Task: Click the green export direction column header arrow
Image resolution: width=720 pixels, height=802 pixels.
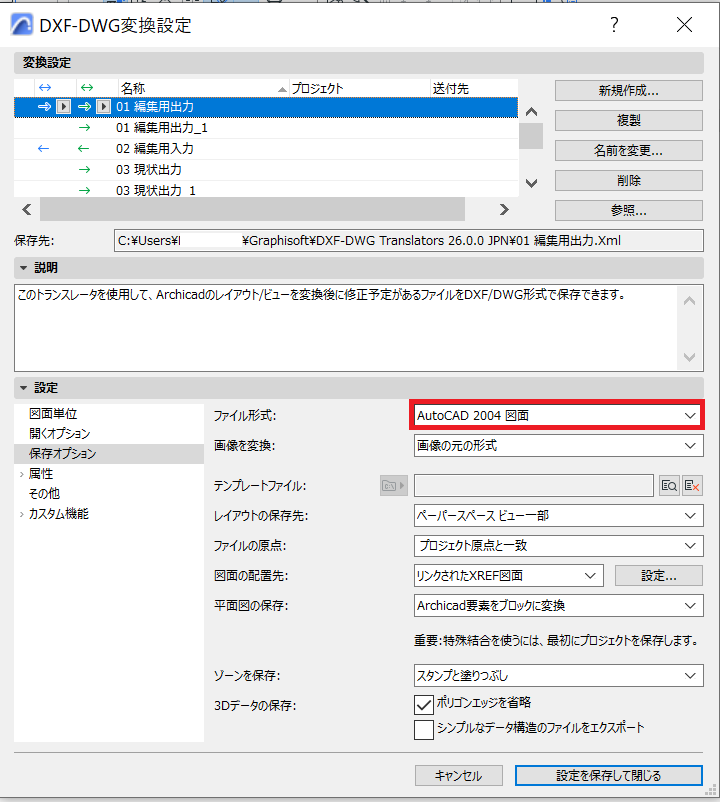Action: pos(87,88)
